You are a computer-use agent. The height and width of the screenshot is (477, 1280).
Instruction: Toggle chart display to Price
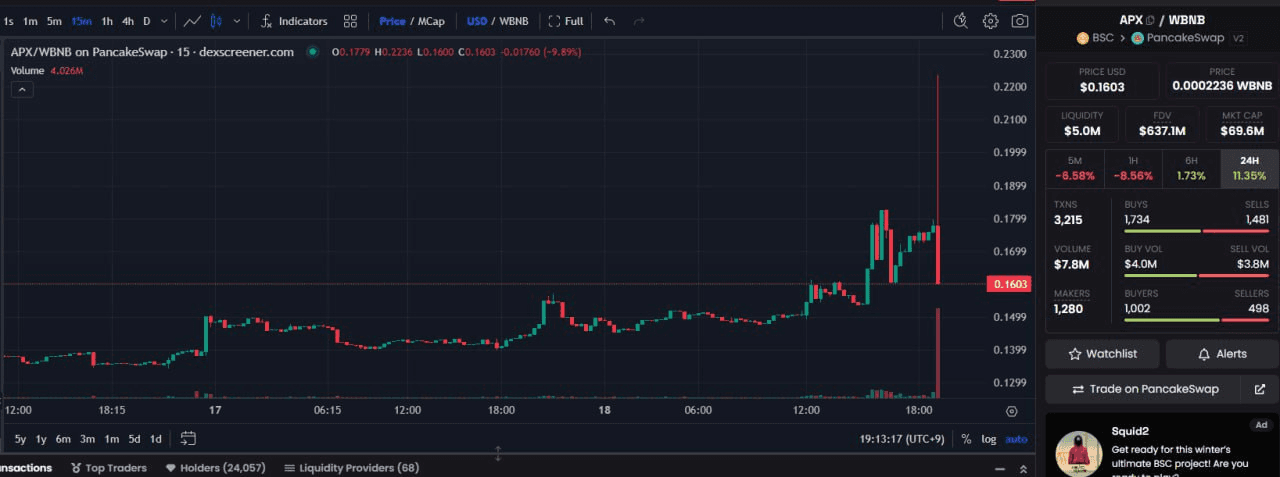[x=392, y=21]
